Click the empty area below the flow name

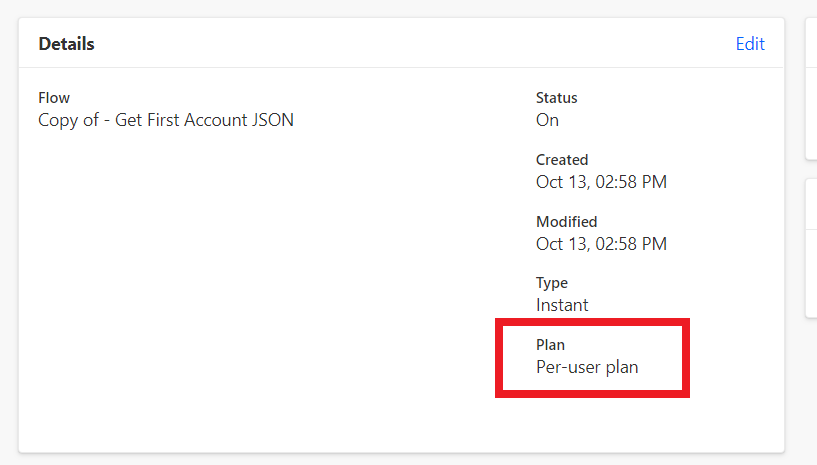pyautogui.click(x=250, y=280)
